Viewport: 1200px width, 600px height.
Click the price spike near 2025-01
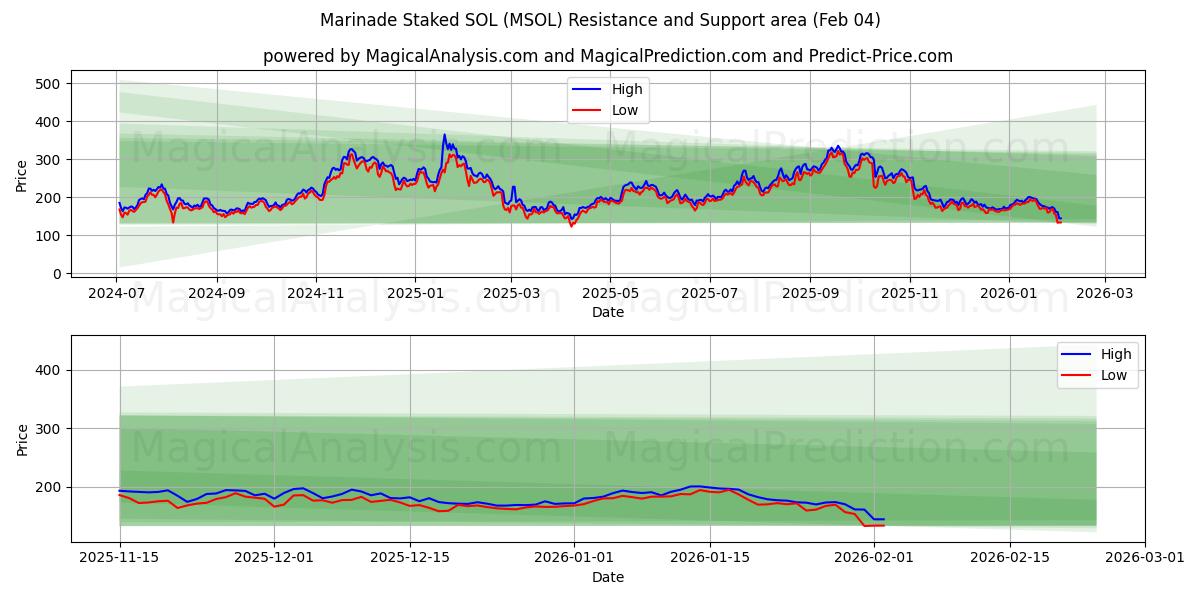[x=443, y=136]
